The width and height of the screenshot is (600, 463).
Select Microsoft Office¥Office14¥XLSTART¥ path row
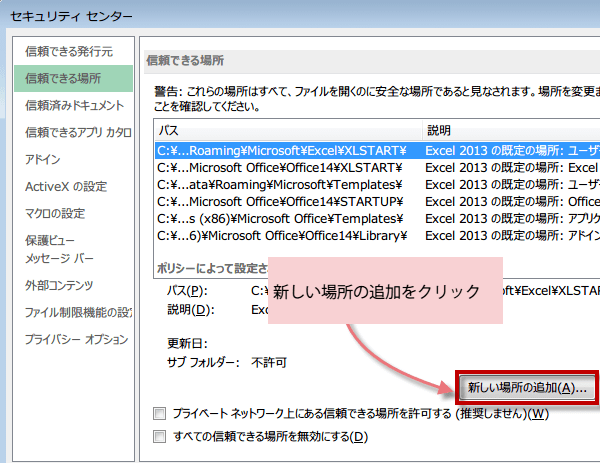[x=377, y=168]
